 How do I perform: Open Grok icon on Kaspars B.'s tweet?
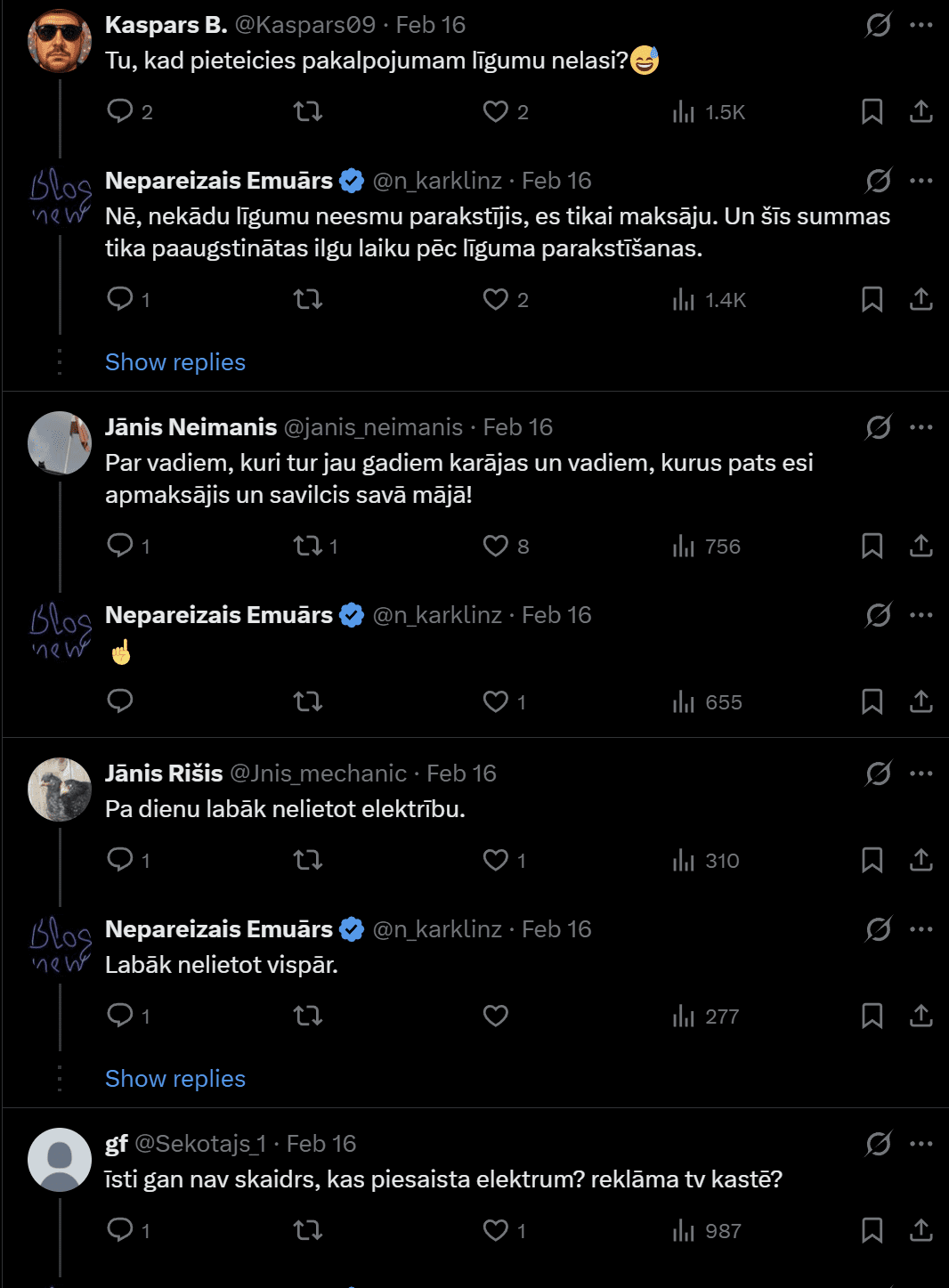click(x=878, y=25)
